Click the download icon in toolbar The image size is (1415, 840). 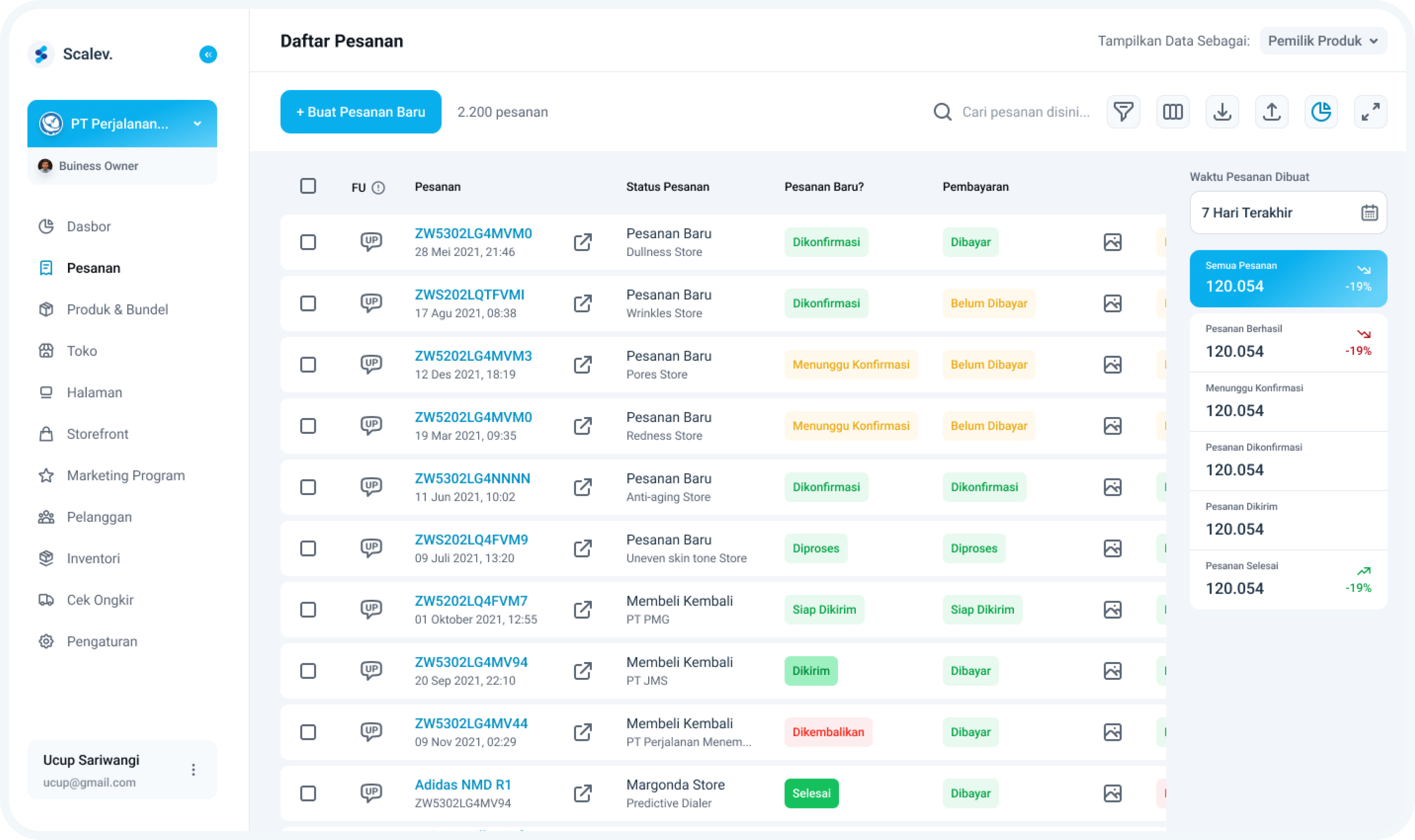1222,111
